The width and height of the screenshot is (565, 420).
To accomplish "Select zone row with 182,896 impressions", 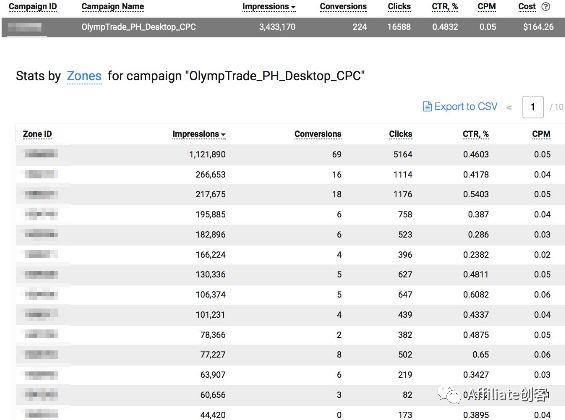I will tap(290, 235).
